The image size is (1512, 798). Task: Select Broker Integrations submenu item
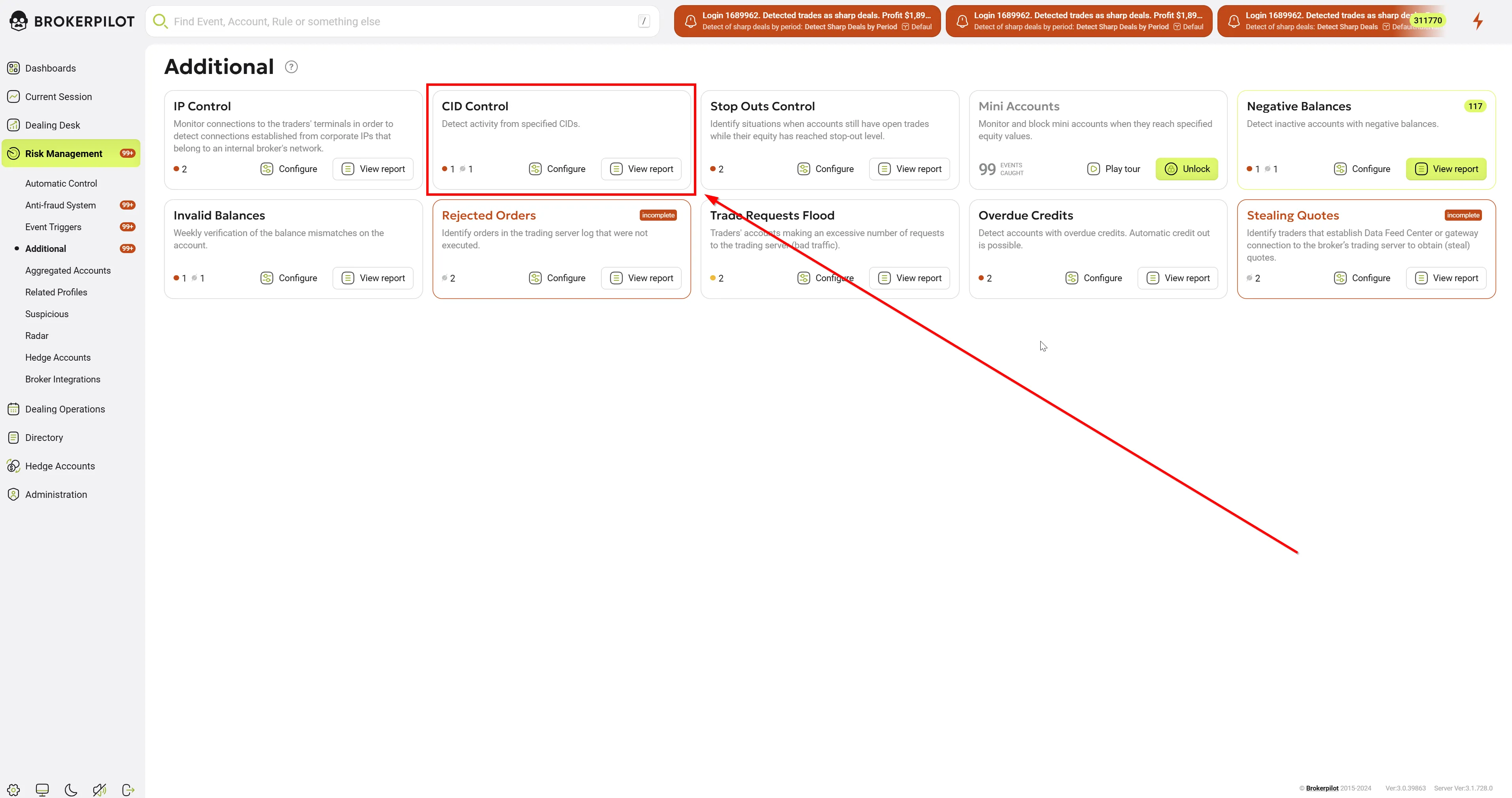(x=63, y=379)
